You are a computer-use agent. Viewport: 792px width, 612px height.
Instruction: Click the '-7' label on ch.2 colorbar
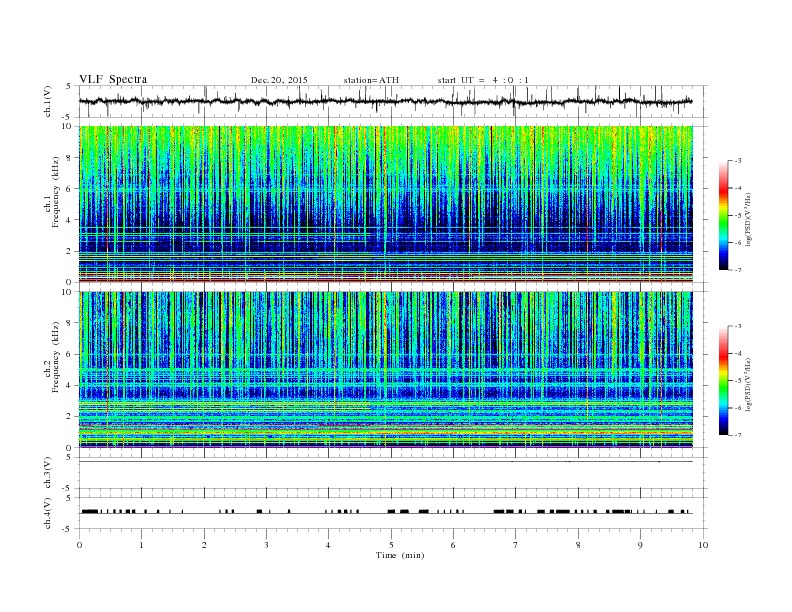[737, 435]
